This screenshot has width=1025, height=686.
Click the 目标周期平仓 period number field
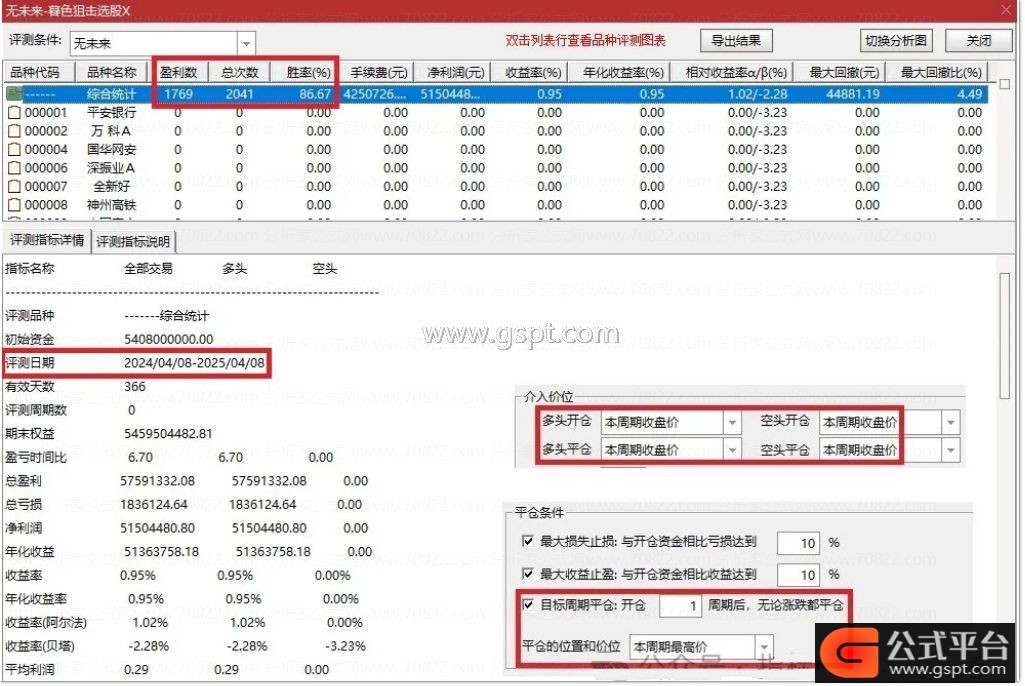[x=680, y=606]
